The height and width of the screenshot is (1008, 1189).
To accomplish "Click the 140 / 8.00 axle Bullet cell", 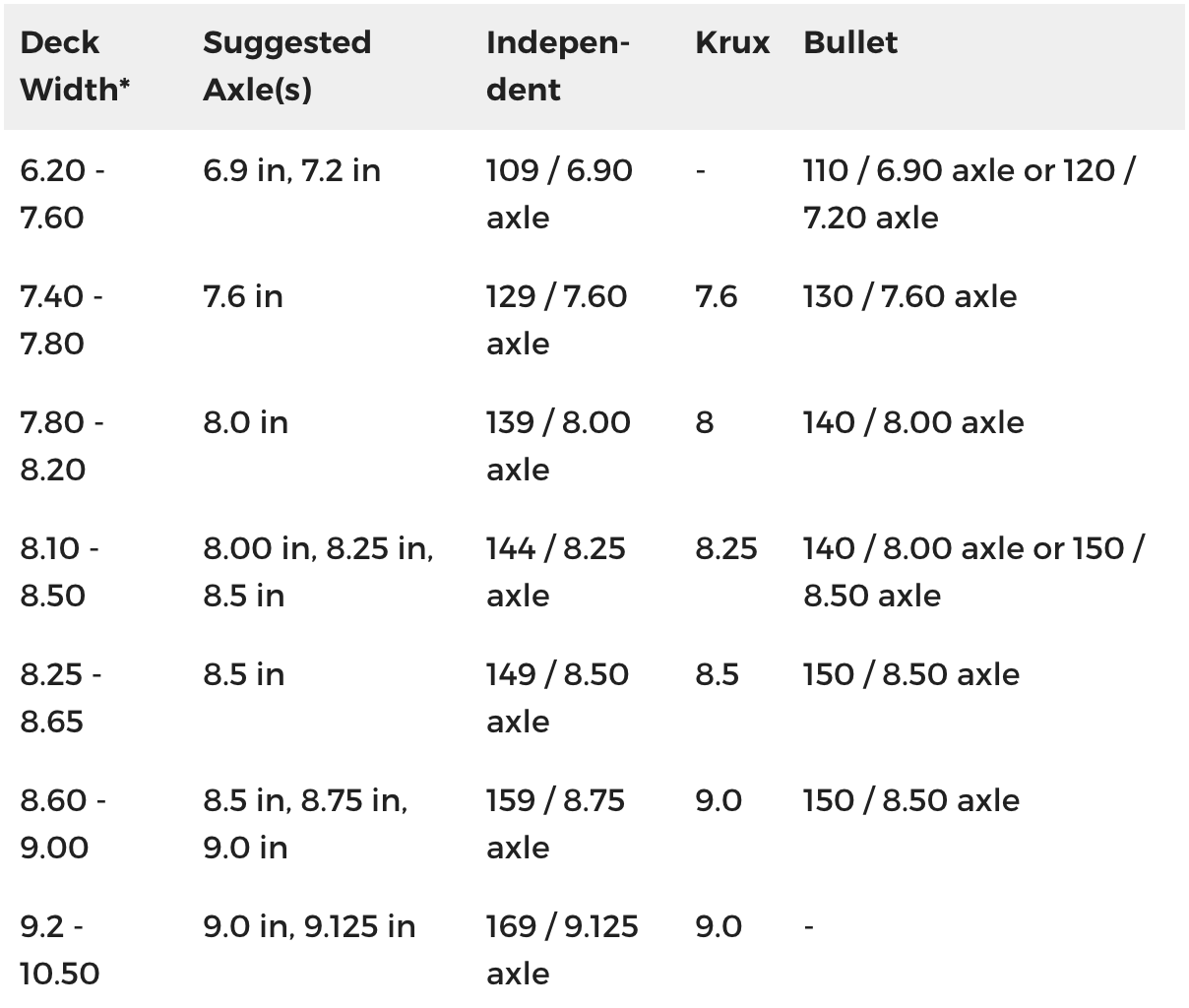I will pyautogui.click(x=912, y=422).
